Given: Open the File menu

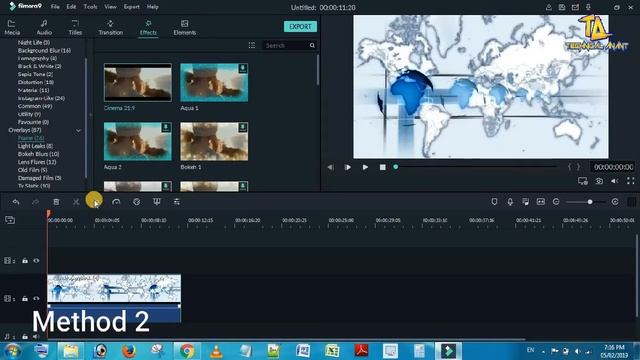Looking at the screenshot, I should [x=55, y=7].
